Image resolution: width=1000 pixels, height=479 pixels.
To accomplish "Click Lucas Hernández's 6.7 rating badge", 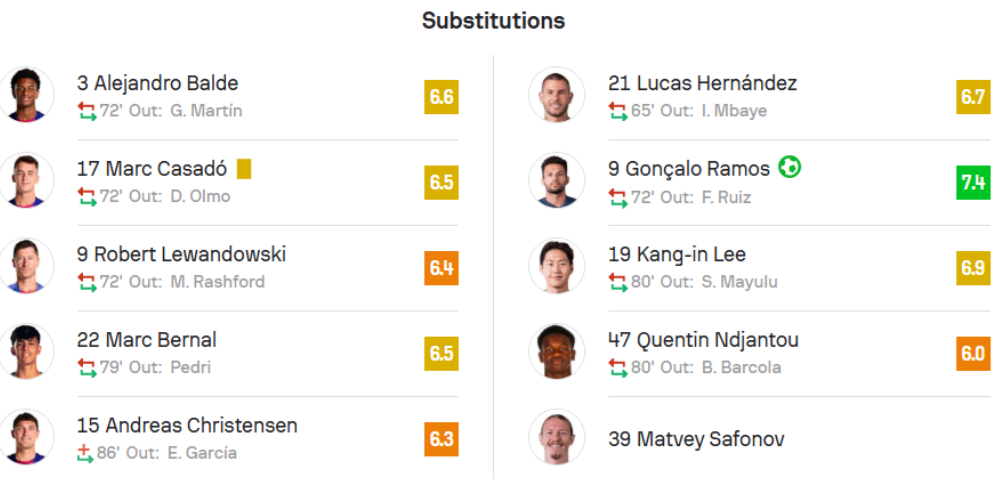I will 973,97.
